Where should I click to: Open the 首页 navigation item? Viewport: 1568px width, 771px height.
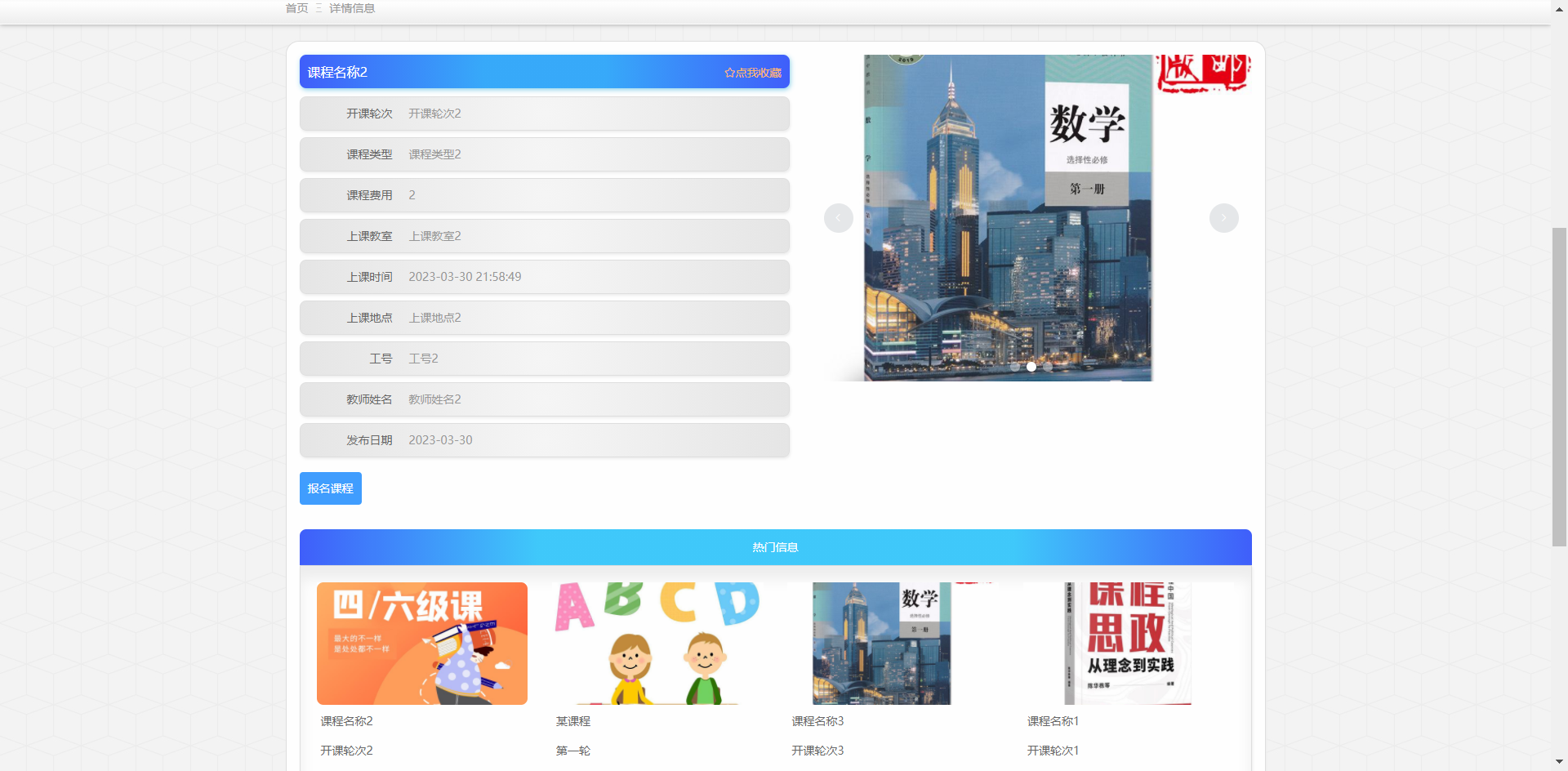click(296, 8)
